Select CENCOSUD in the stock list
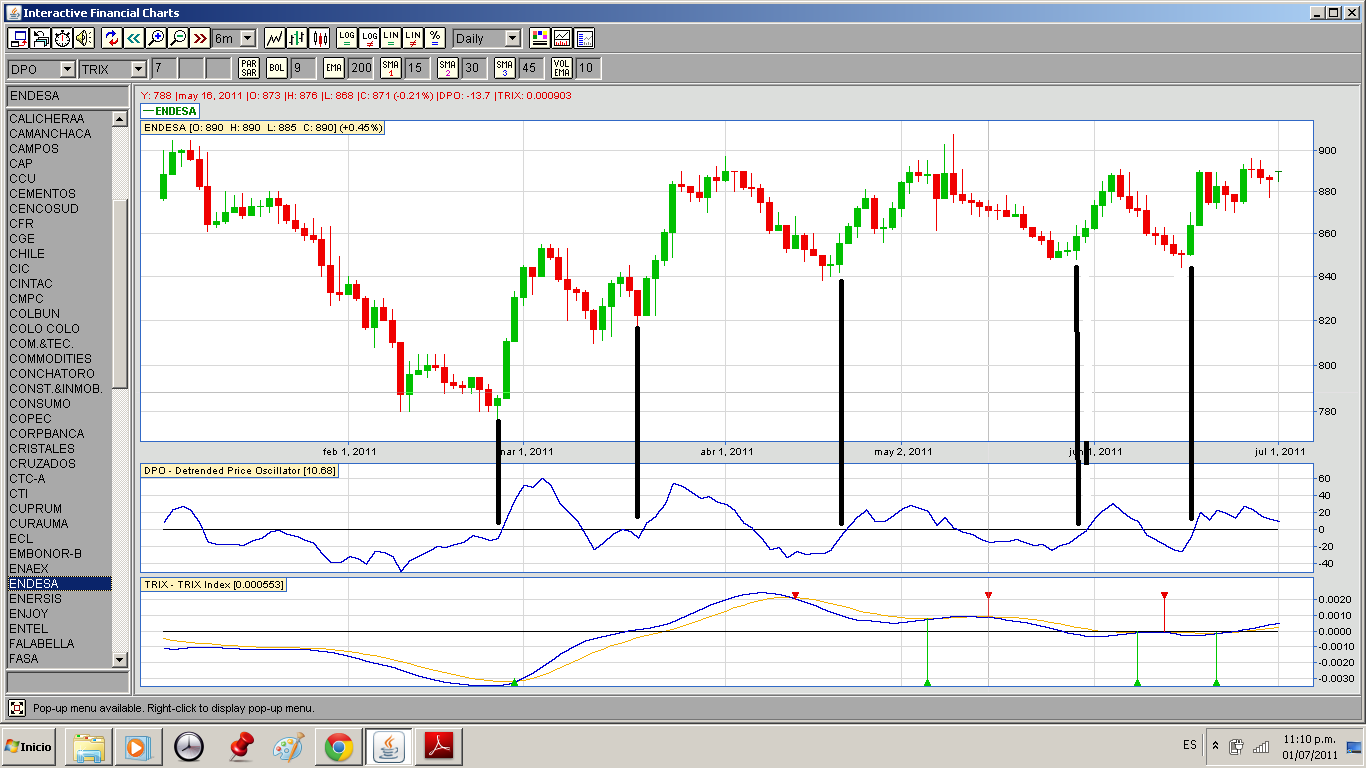This screenshot has height=768, width=1366. (59, 209)
